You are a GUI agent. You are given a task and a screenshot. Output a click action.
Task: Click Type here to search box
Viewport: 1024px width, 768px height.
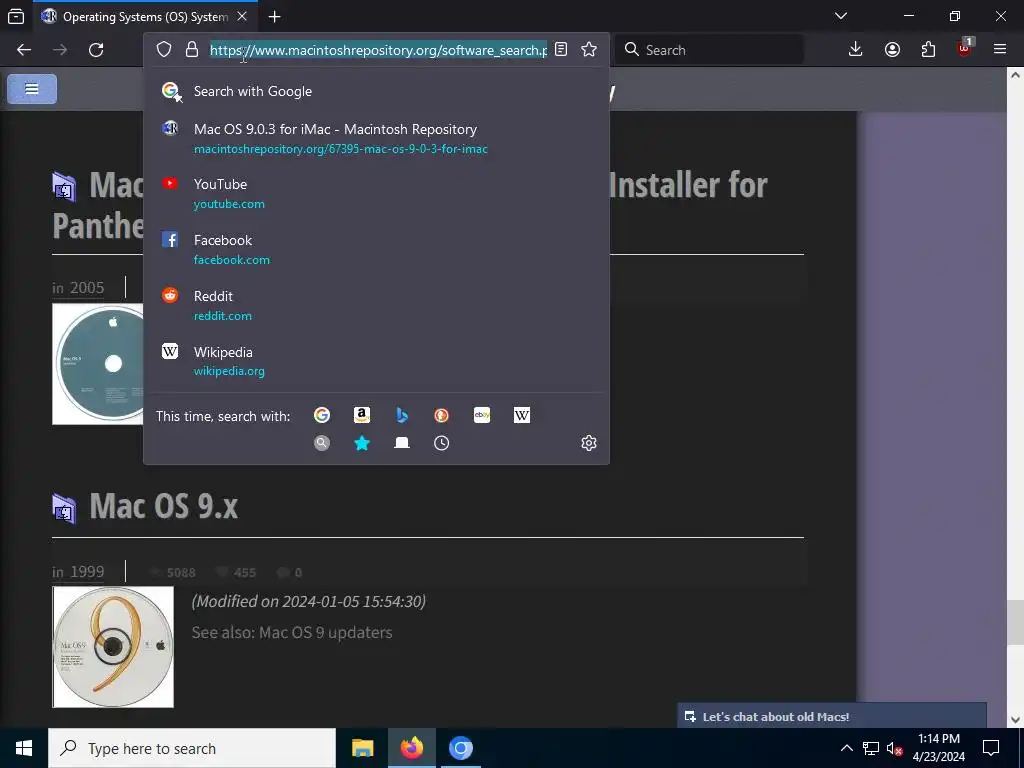pyautogui.click(x=192, y=748)
